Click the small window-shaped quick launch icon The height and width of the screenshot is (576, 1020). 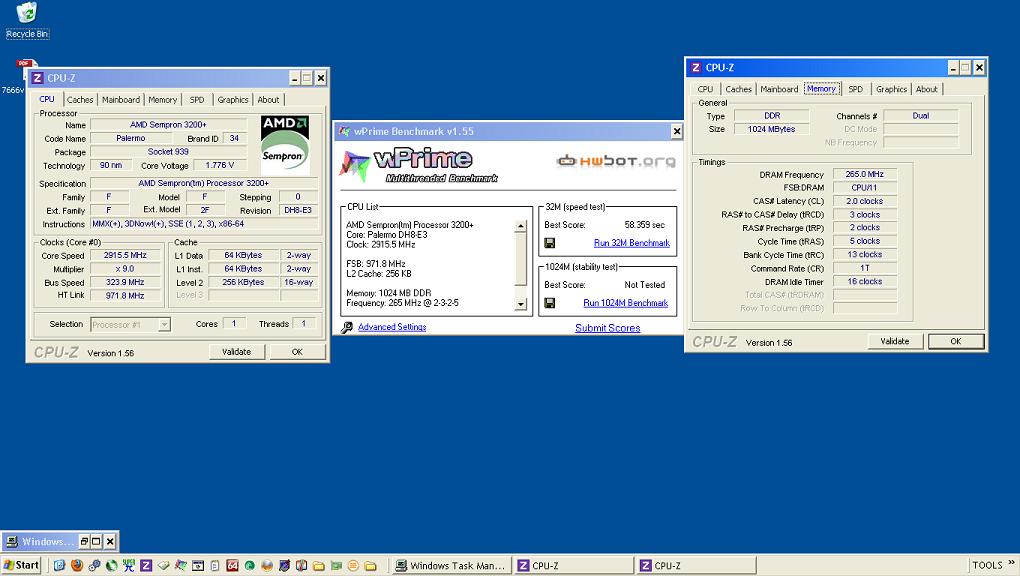(198, 565)
